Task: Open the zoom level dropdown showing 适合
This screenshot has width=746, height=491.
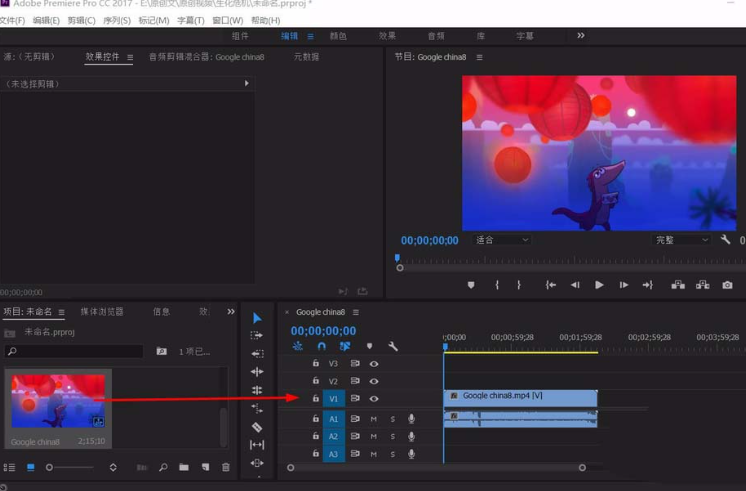Action: [x=500, y=240]
